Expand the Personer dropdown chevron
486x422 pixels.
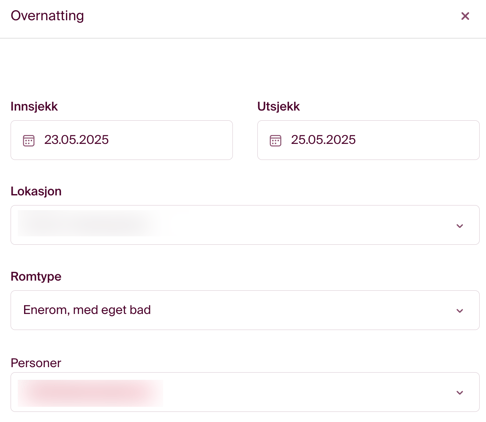(x=460, y=393)
